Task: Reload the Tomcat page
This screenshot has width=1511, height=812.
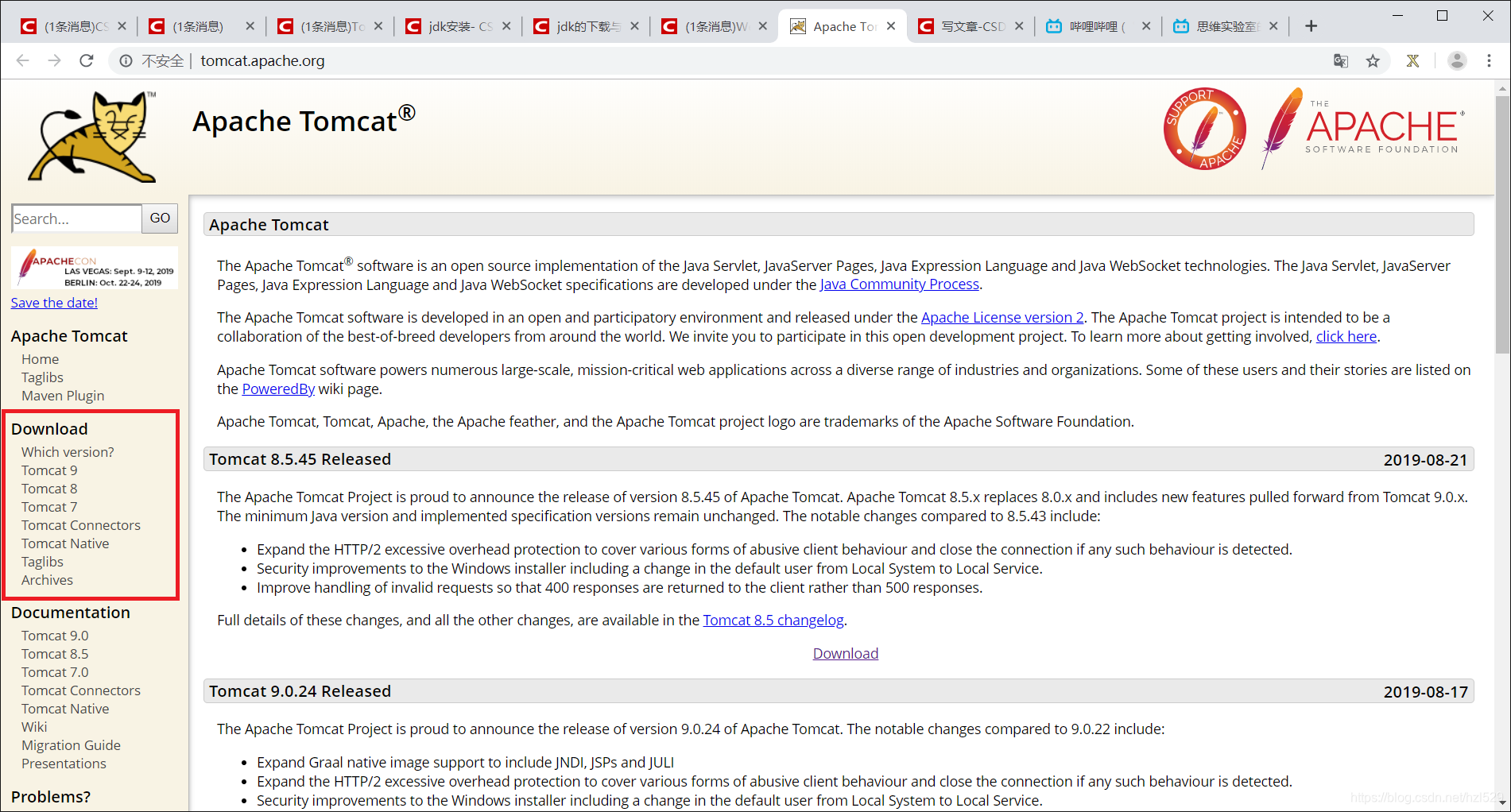Action: (x=87, y=60)
